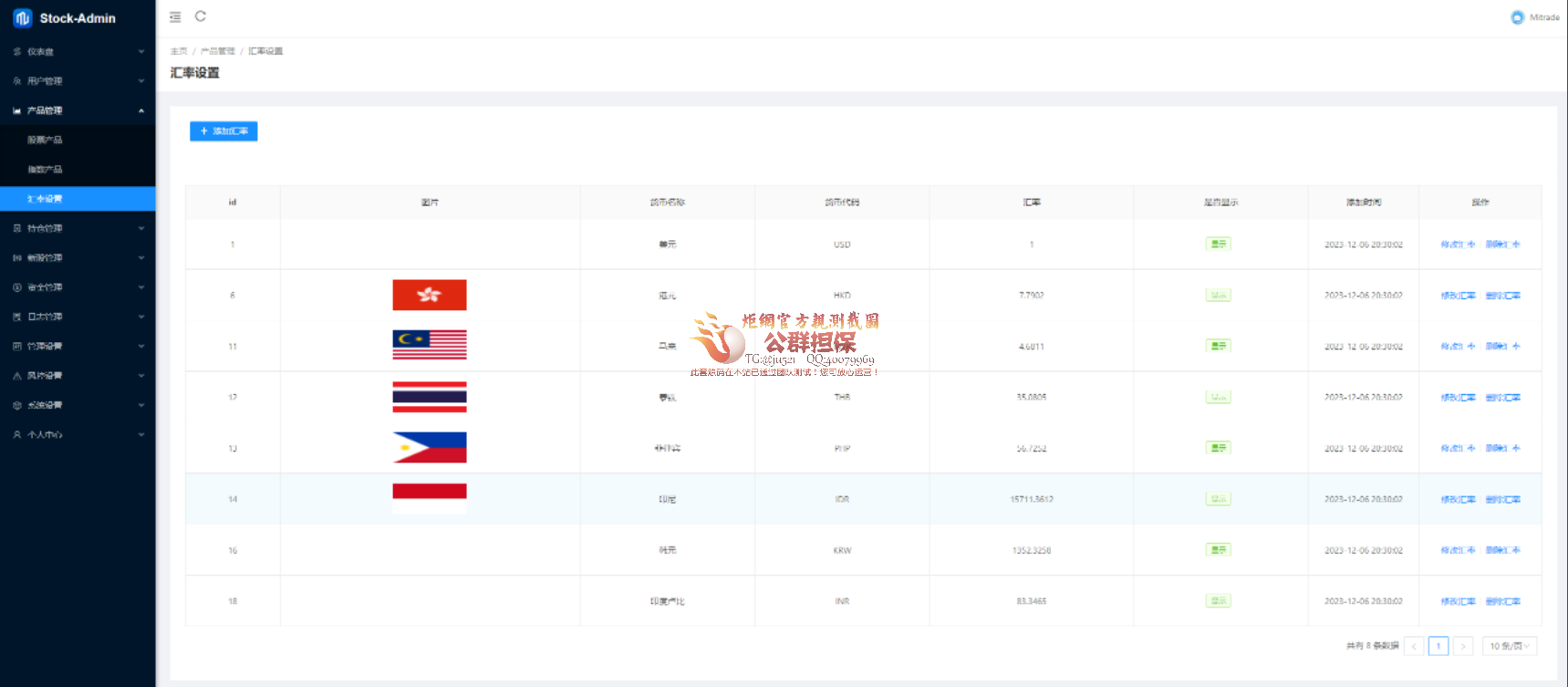
Task: Click pagination page 1 button
Action: point(1438,646)
